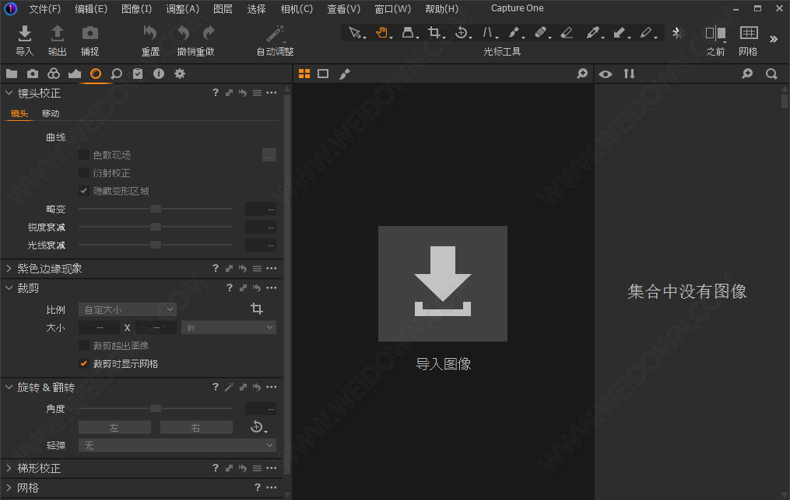Image resolution: width=790 pixels, height=500 pixels.
Task: Open the Capture camera tool tab
Action: point(33,74)
